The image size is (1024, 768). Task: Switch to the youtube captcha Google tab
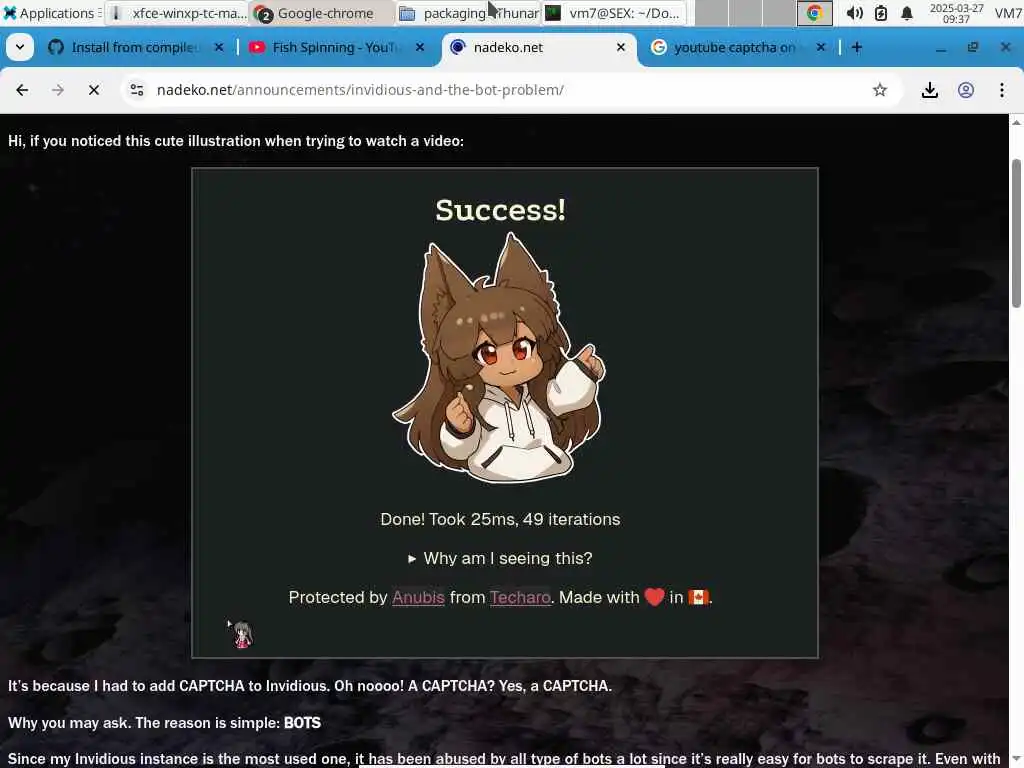pyautogui.click(x=738, y=47)
